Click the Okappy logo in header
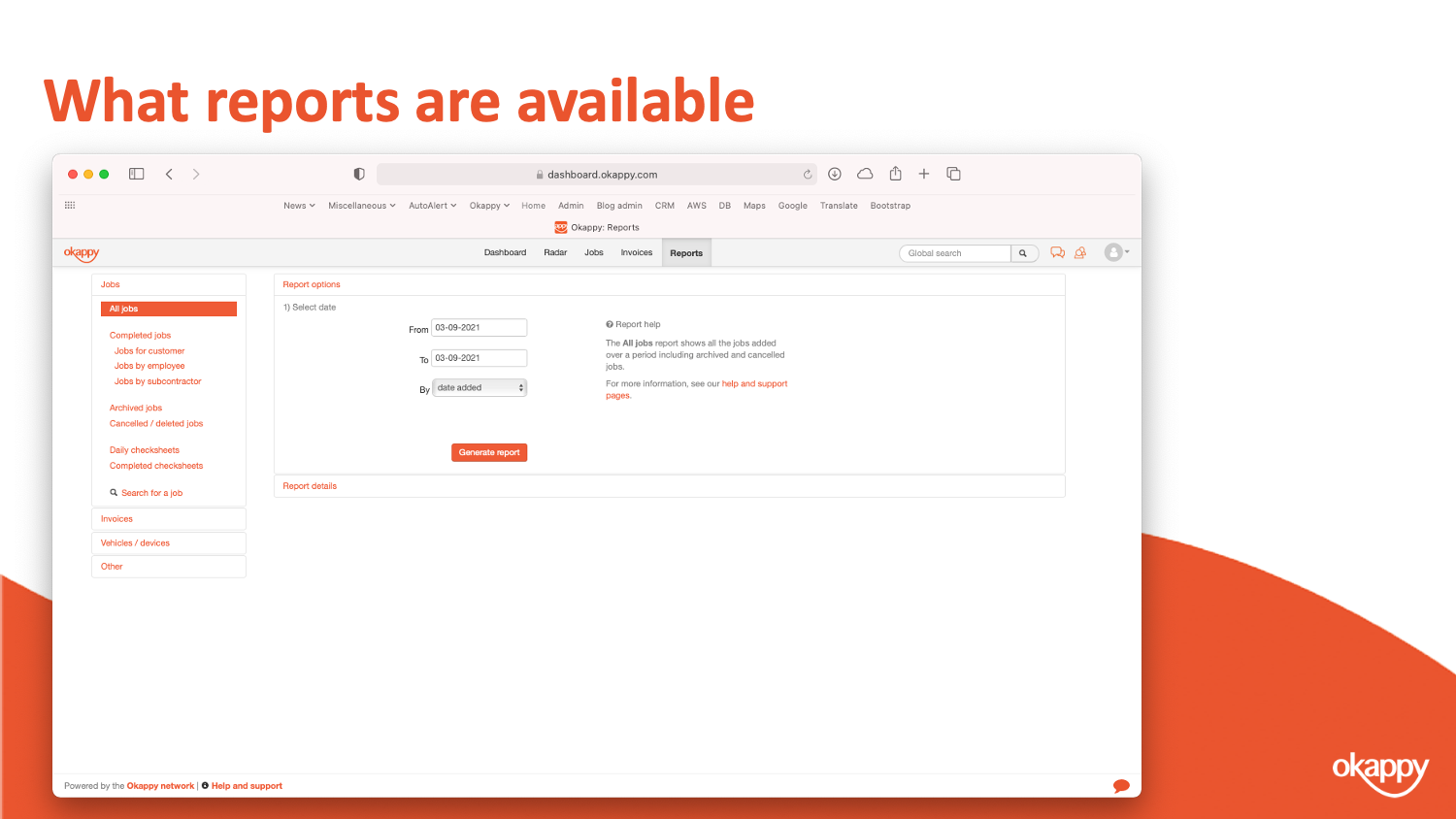 coord(82,253)
